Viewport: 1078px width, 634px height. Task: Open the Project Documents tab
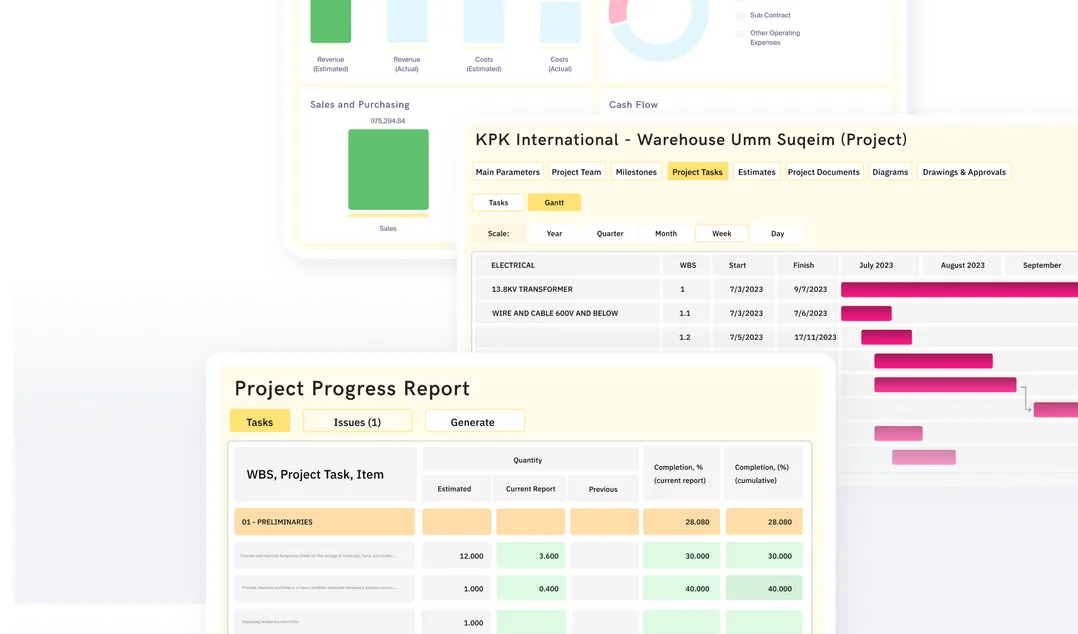point(824,172)
